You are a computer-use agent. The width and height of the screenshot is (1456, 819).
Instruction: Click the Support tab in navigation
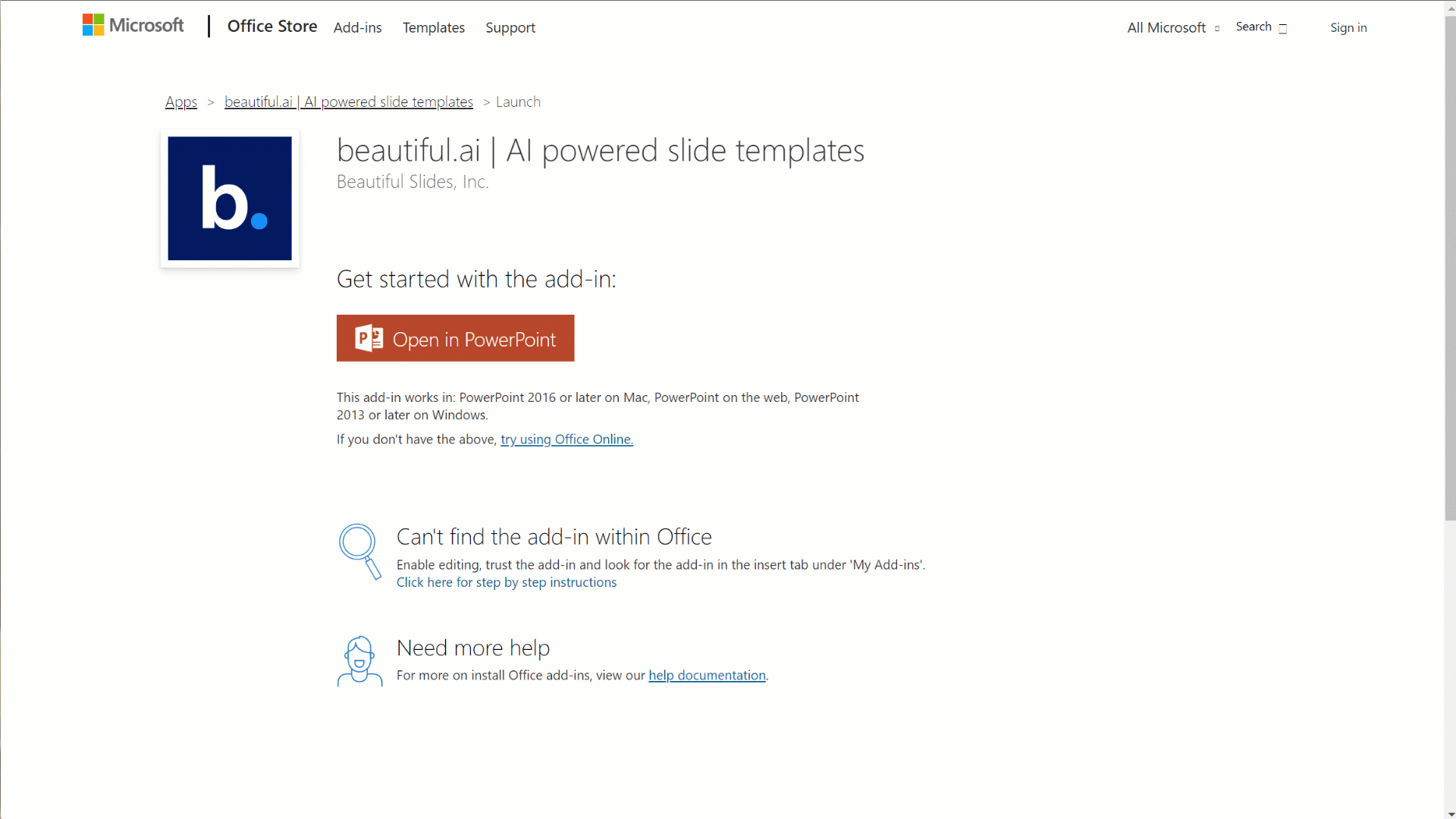click(x=511, y=27)
